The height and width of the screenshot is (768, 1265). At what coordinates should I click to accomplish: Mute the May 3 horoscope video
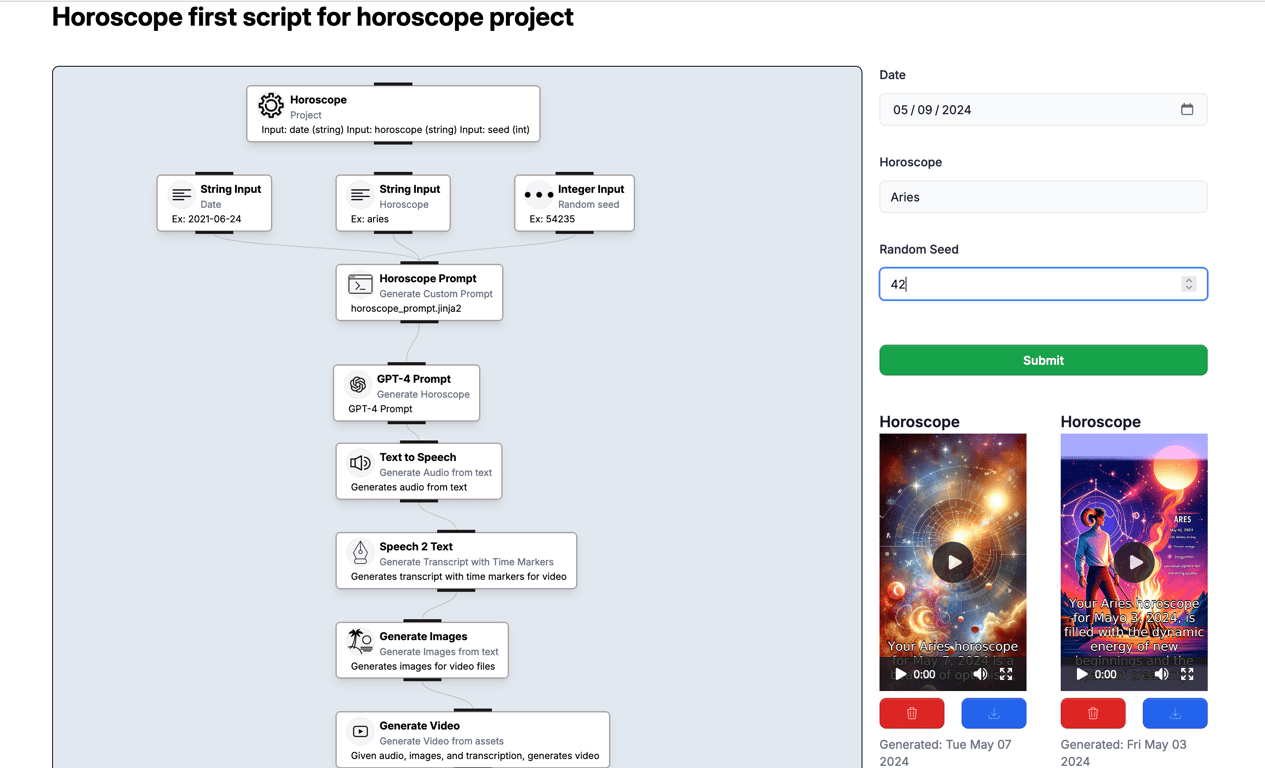(1161, 674)
